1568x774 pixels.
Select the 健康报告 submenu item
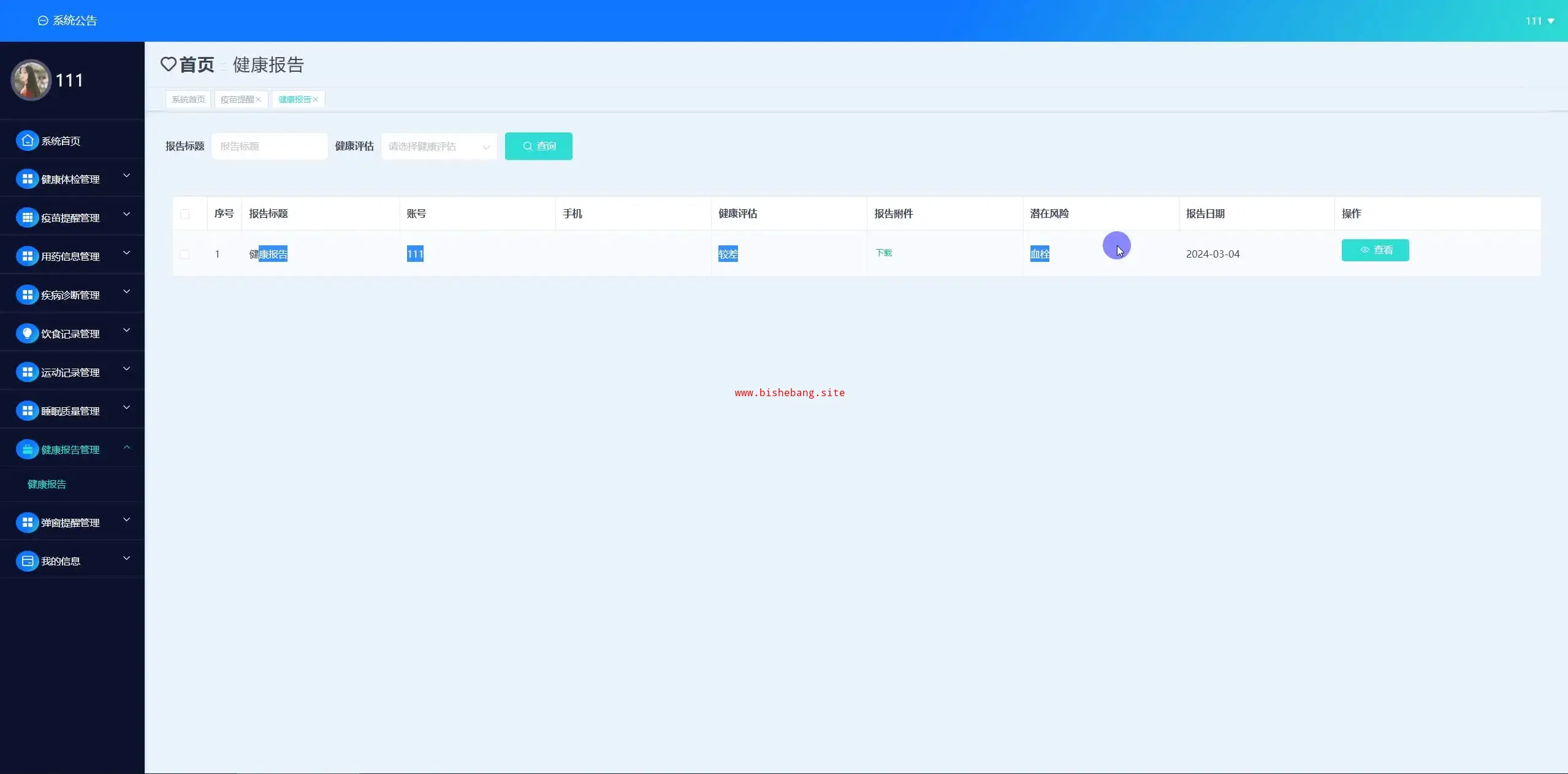click(47, 485)
